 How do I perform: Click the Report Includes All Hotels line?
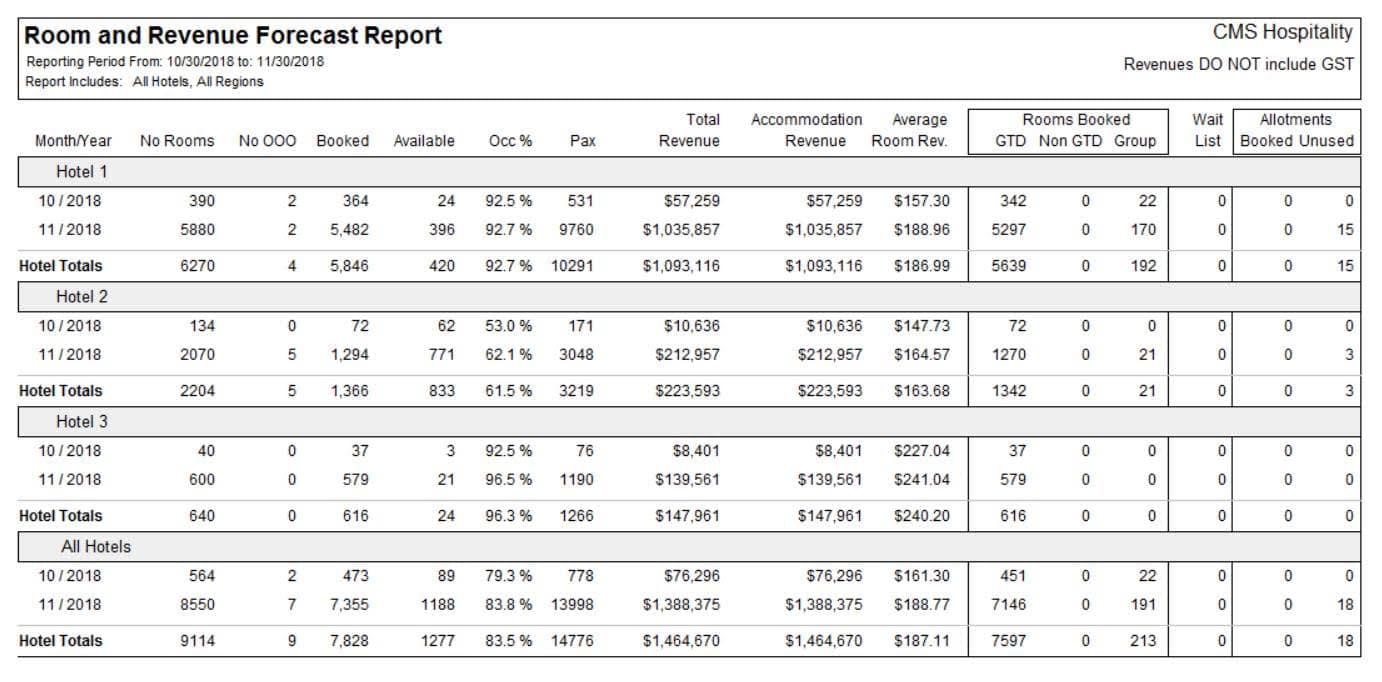(145, 82)
